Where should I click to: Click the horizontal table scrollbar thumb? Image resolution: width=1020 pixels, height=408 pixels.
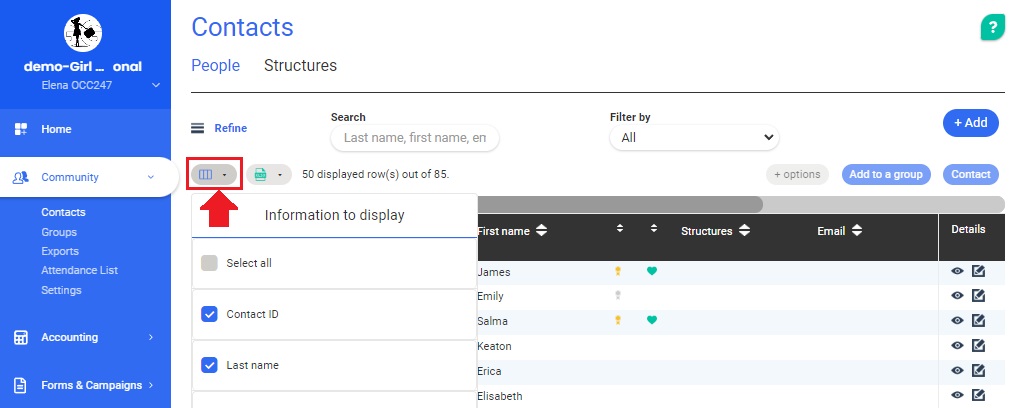(619, 204)
